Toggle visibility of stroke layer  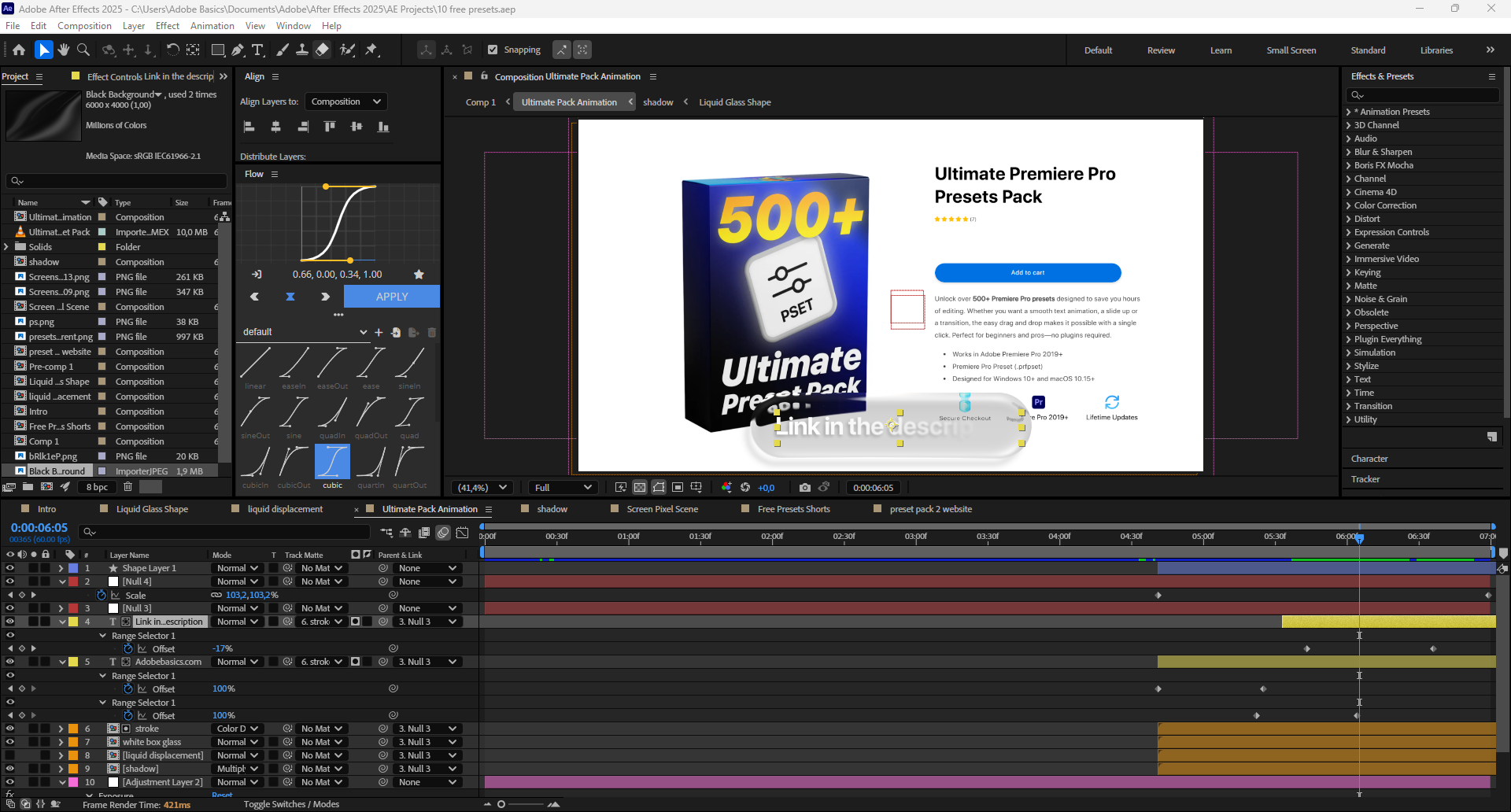coord(10,729)
